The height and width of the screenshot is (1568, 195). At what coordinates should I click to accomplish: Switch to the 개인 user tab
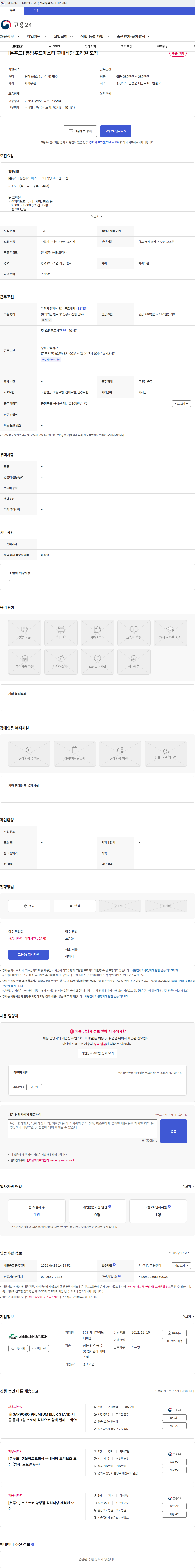[x=12, y=10]
